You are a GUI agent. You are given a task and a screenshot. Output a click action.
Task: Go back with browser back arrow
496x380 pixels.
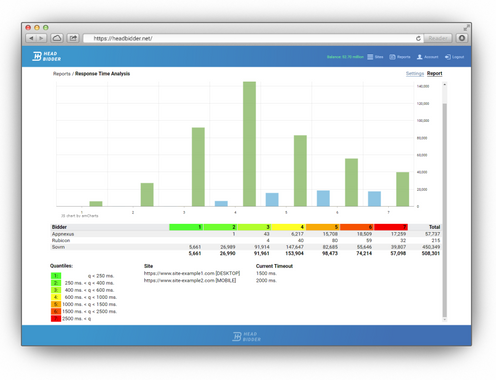point(31,38)
